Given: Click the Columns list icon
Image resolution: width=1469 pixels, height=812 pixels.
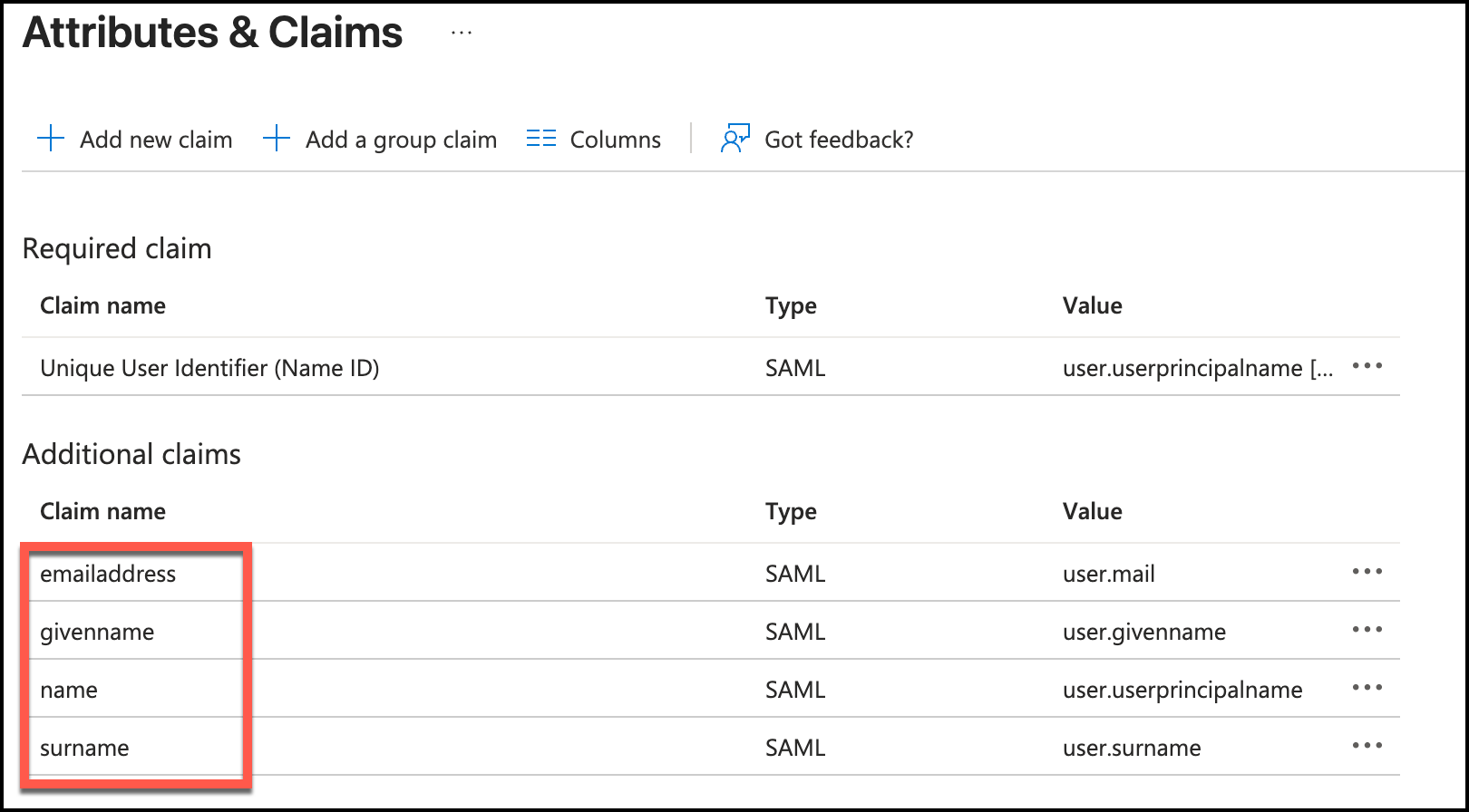Looking at the screenshot, I should tap(541, 139).
